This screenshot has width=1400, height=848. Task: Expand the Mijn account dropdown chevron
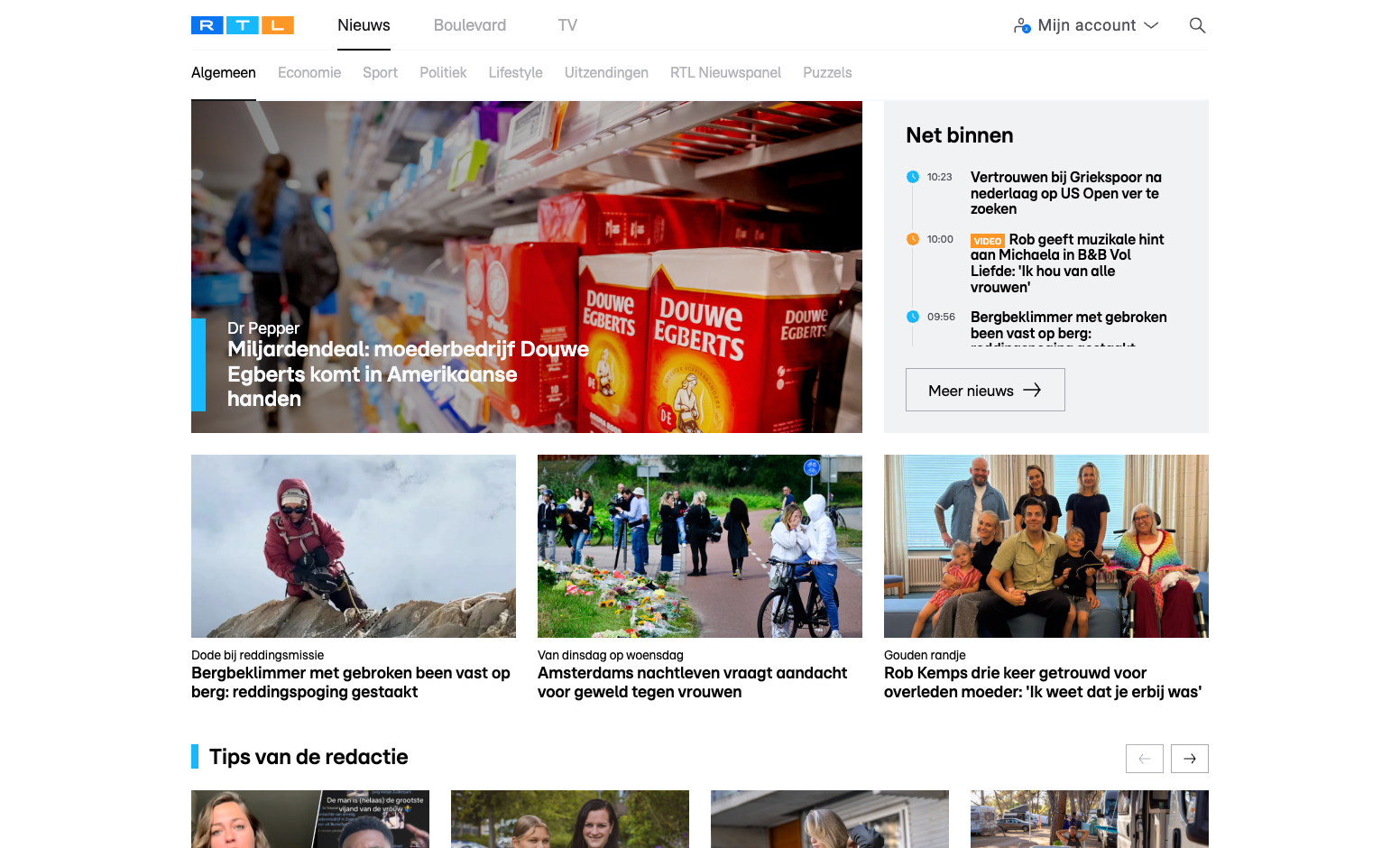[x=1151, y=25]
